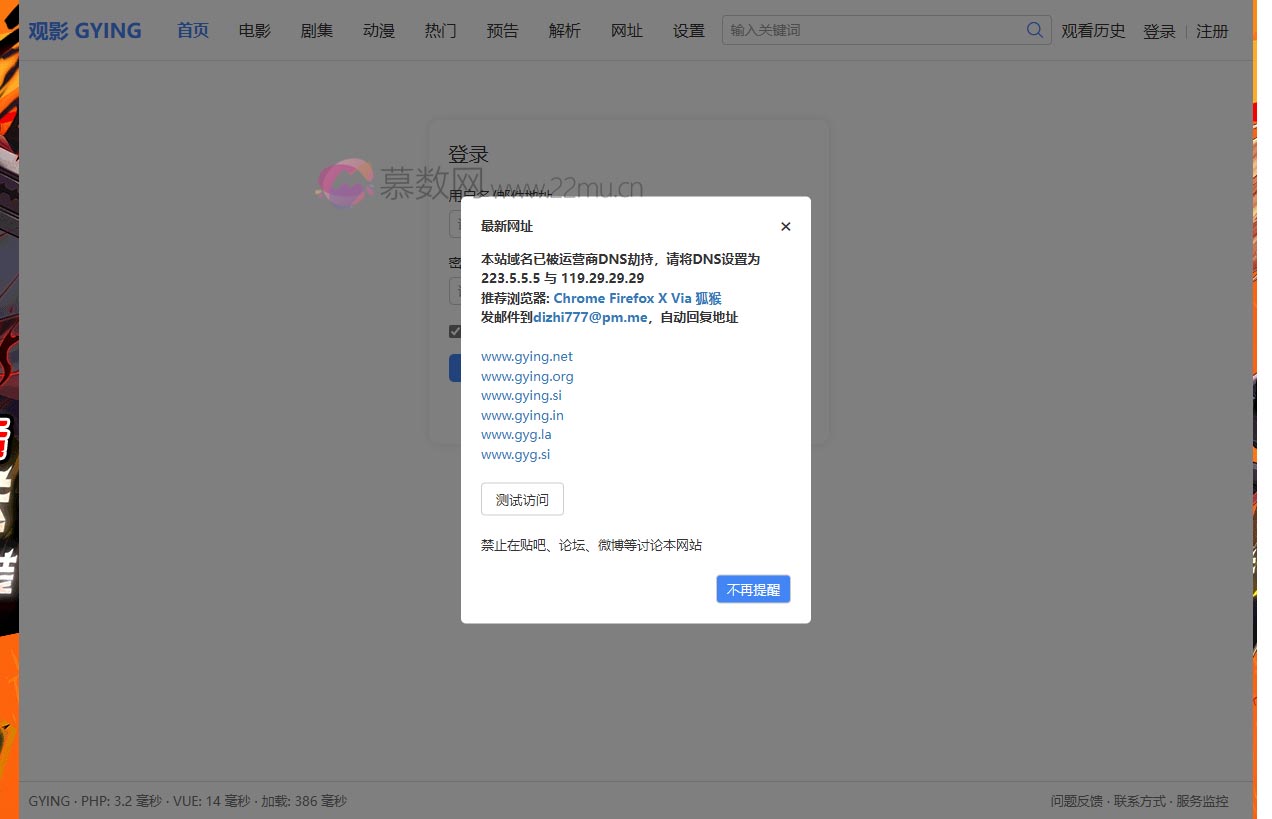Open the 设置 settings menu
The height and width of the screenshot is (819, 1272).
[688, 30]
